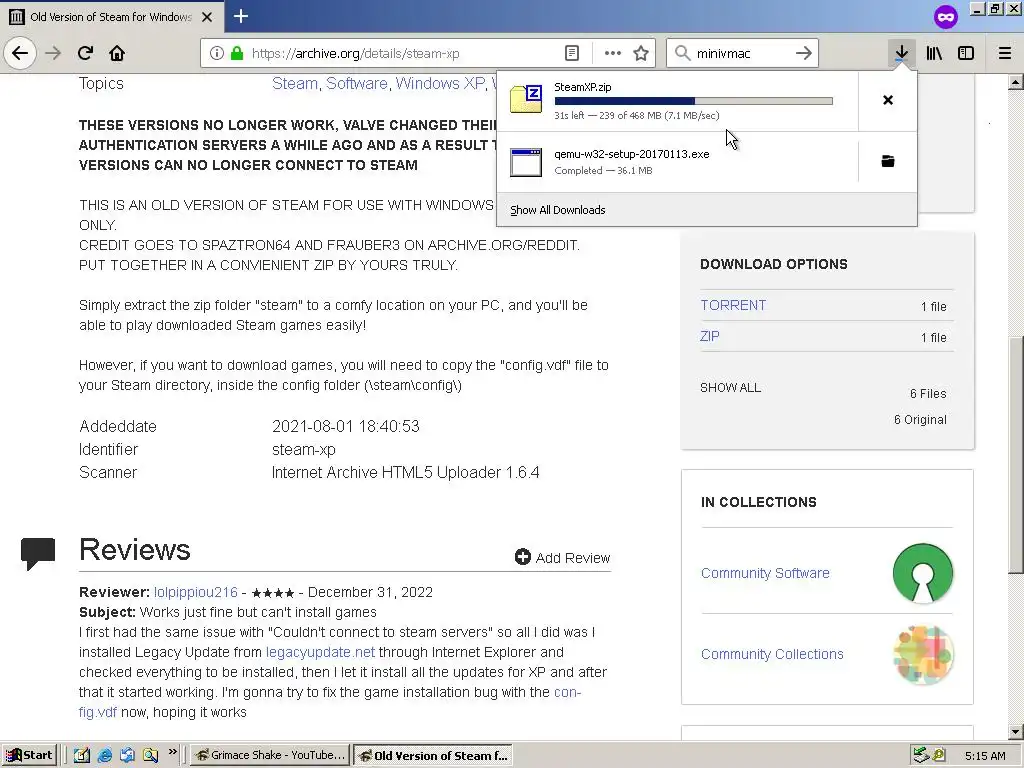Screen dimensions: 1024x768
Task: Open the Firefox hamburger menu
Action: [1004, 53]
